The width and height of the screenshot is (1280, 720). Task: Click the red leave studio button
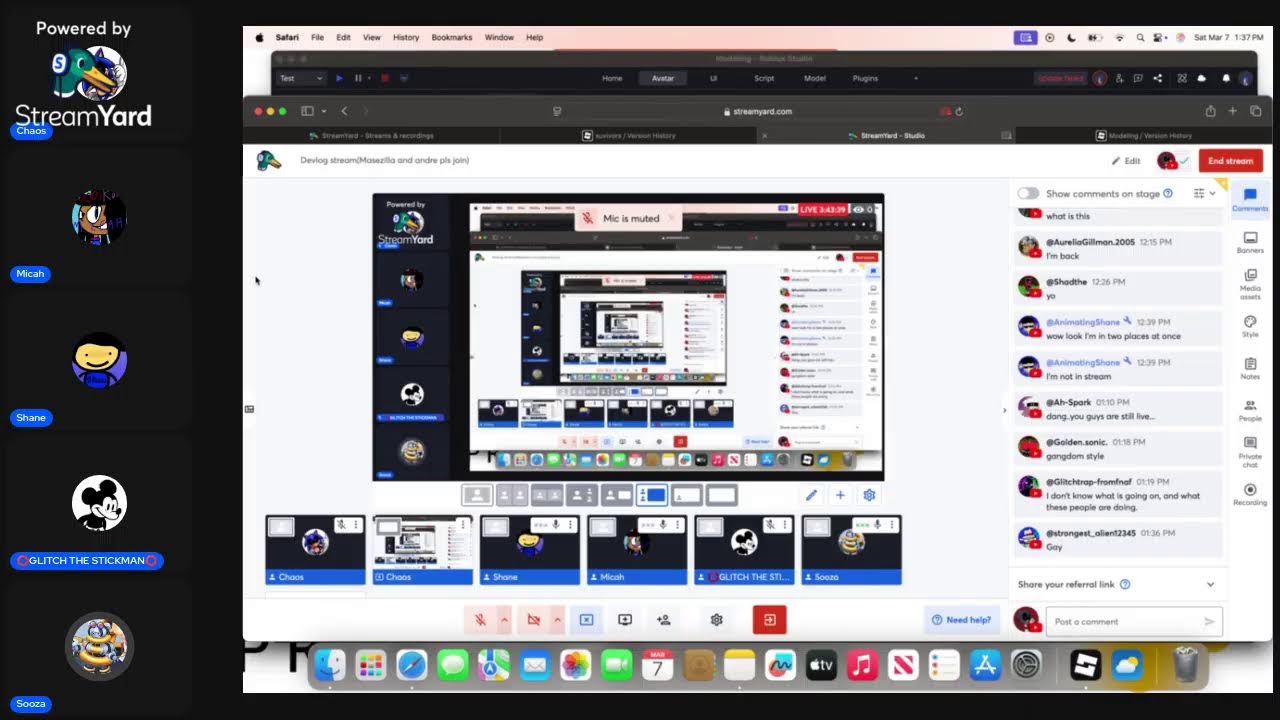[x=770, y=620]
